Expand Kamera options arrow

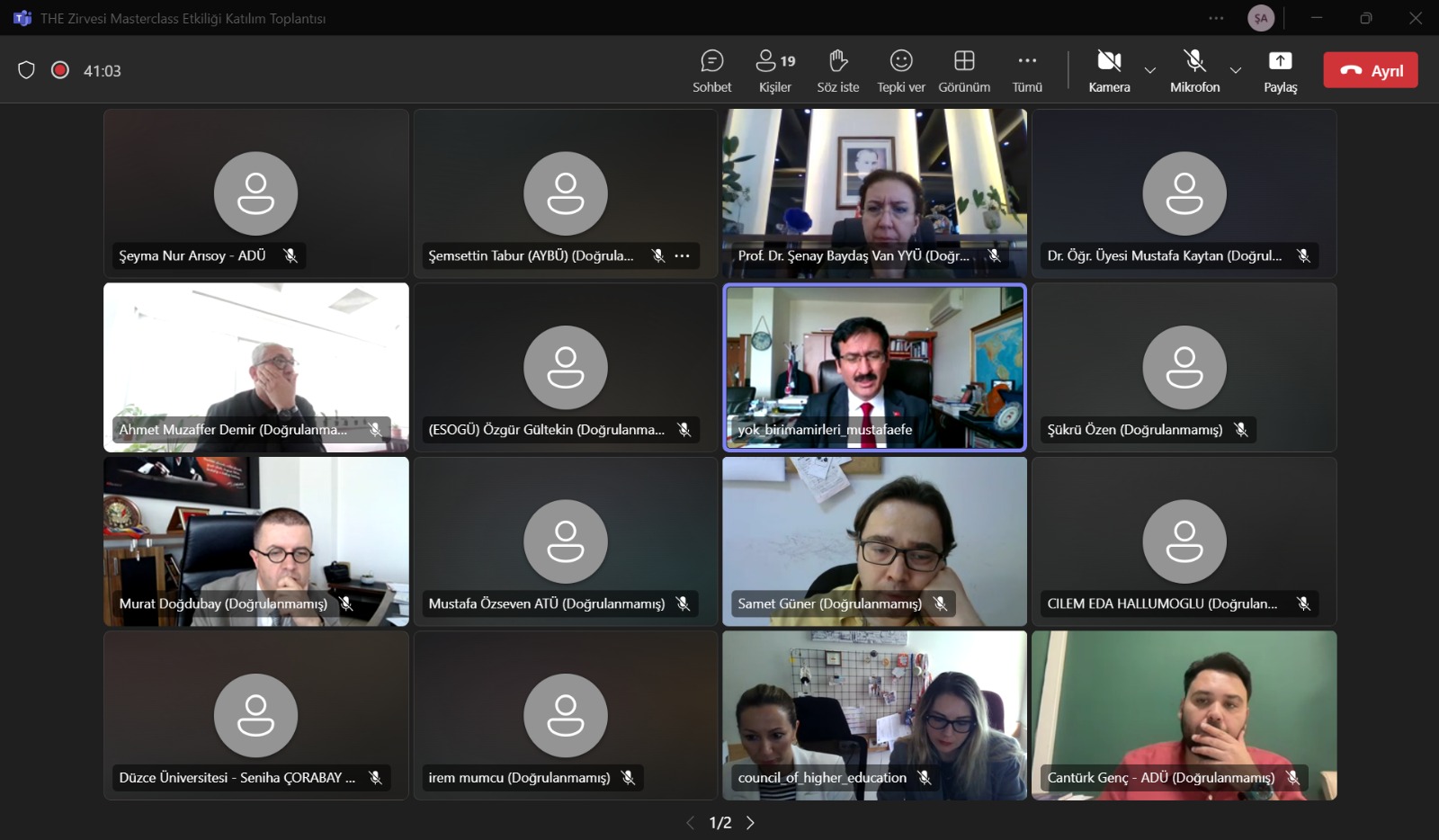1149,70
